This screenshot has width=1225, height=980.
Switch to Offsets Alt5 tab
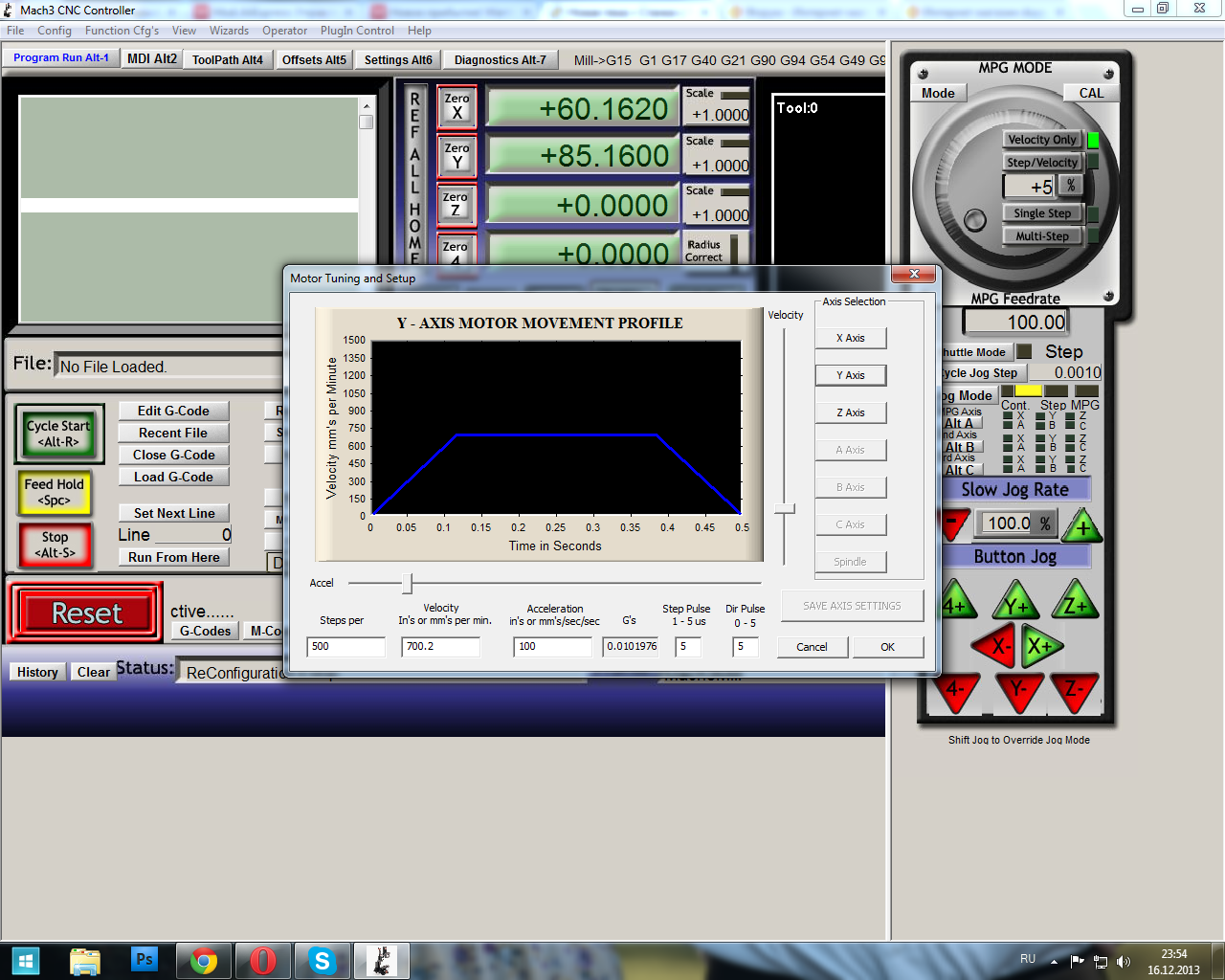(314, 59)
